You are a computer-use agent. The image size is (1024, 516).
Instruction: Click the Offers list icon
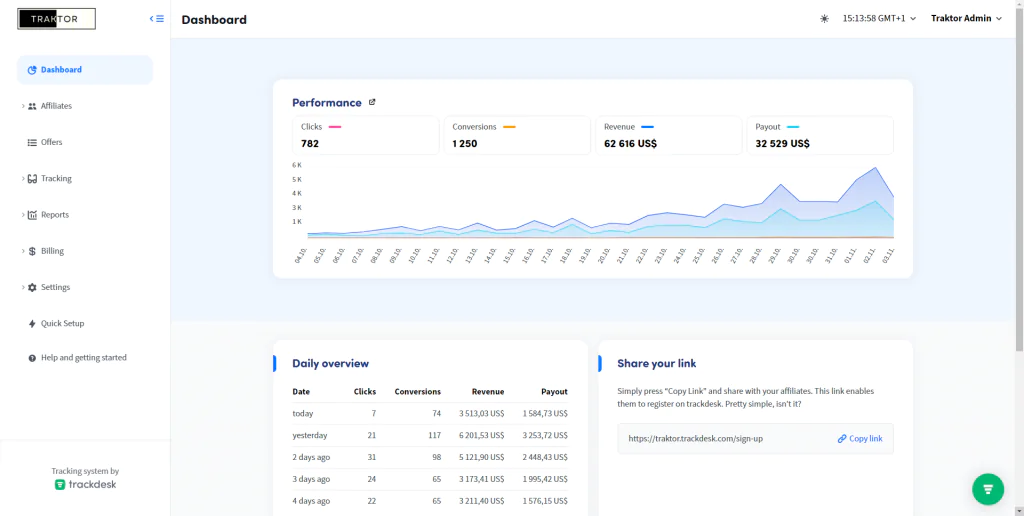click(x=32, y=142)
